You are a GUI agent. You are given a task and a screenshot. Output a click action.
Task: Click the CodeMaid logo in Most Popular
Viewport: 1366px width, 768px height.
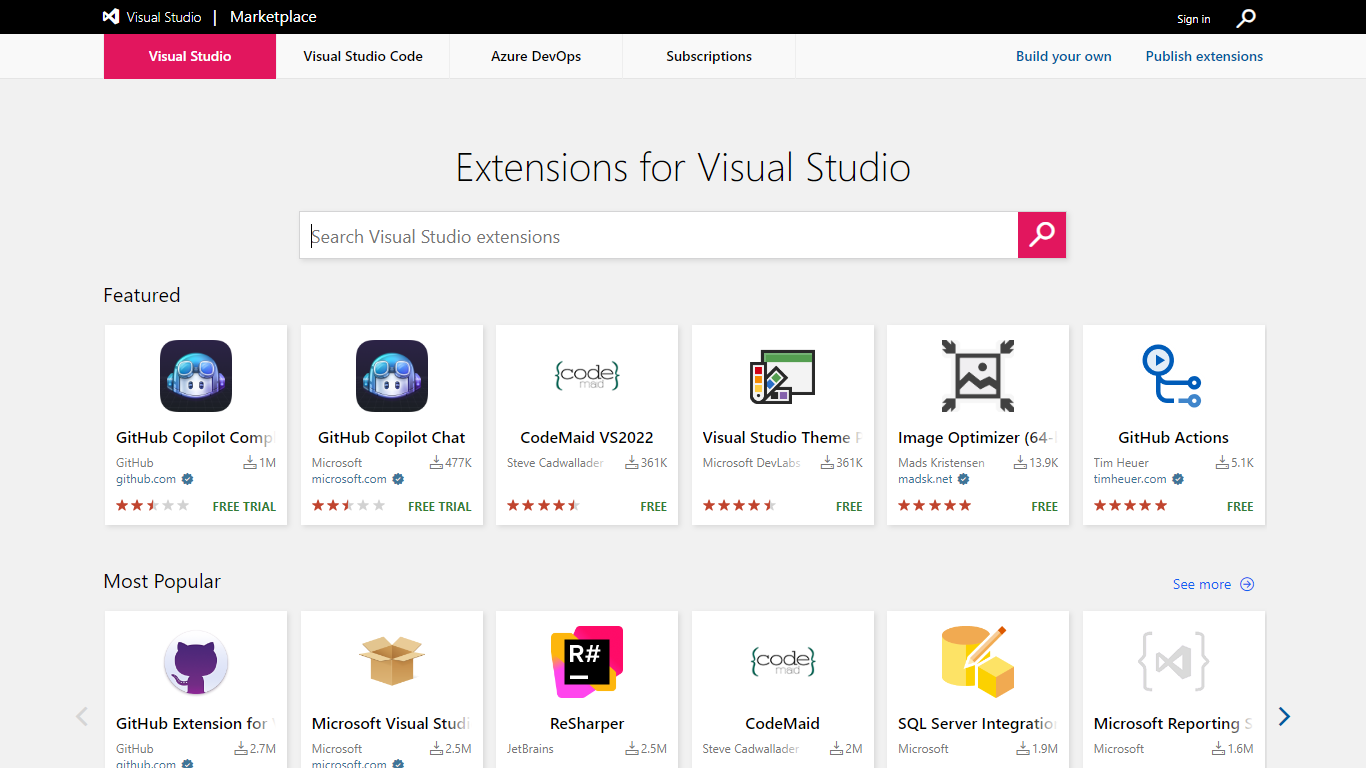pos(783,662)
